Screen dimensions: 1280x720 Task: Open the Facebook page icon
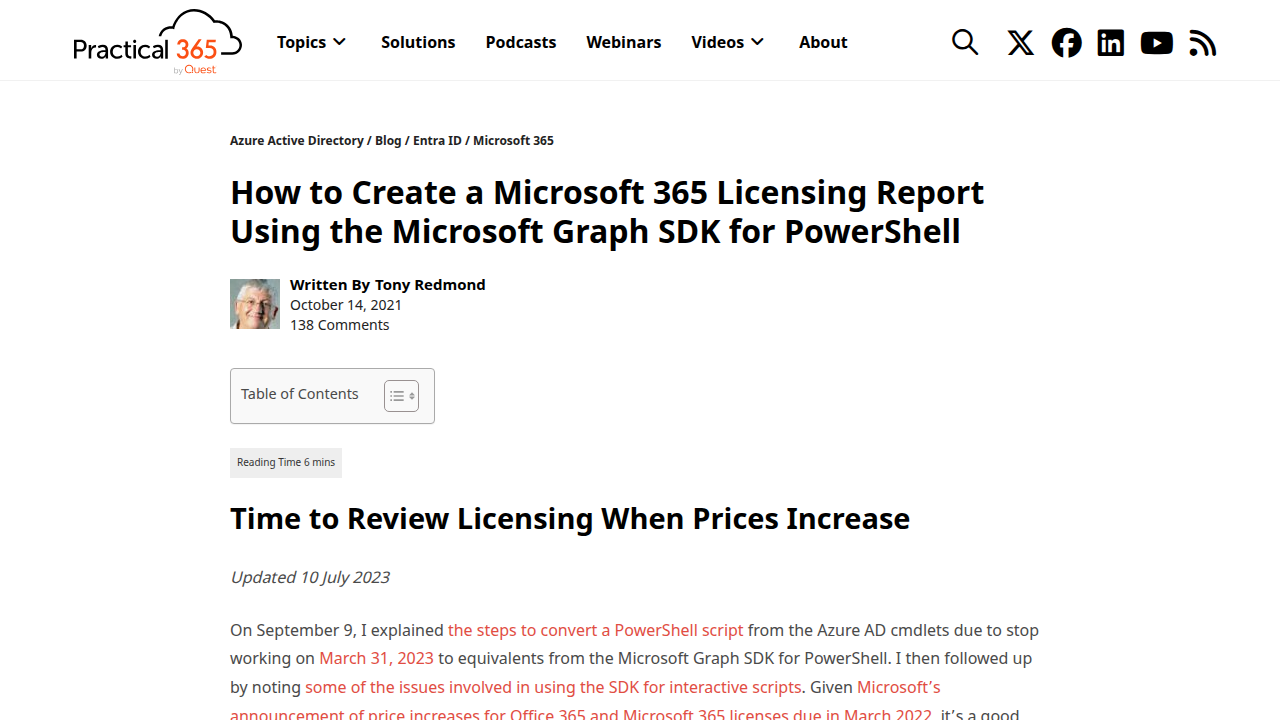tap(1067, 42)
